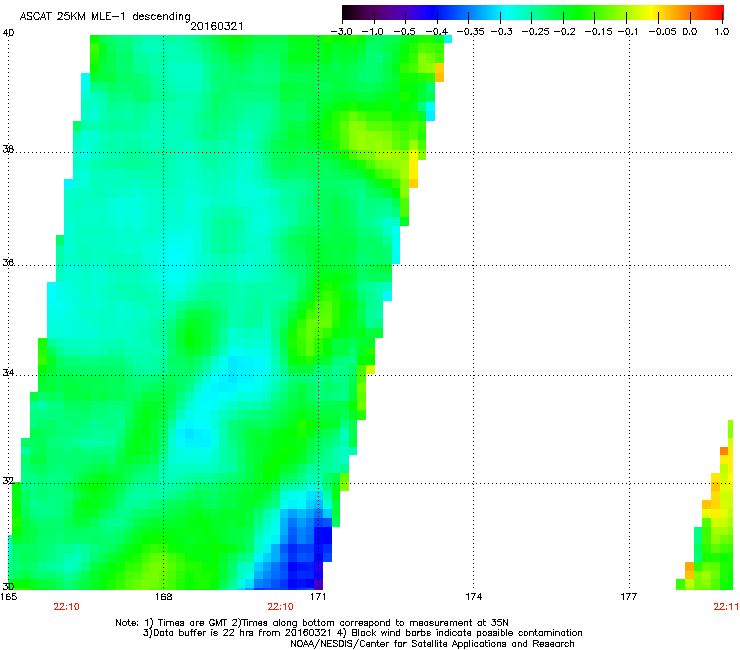Image resolution: width=740 pixels, height=650 pixels.
Task: Click the latitude label 32
Action: 8,481
